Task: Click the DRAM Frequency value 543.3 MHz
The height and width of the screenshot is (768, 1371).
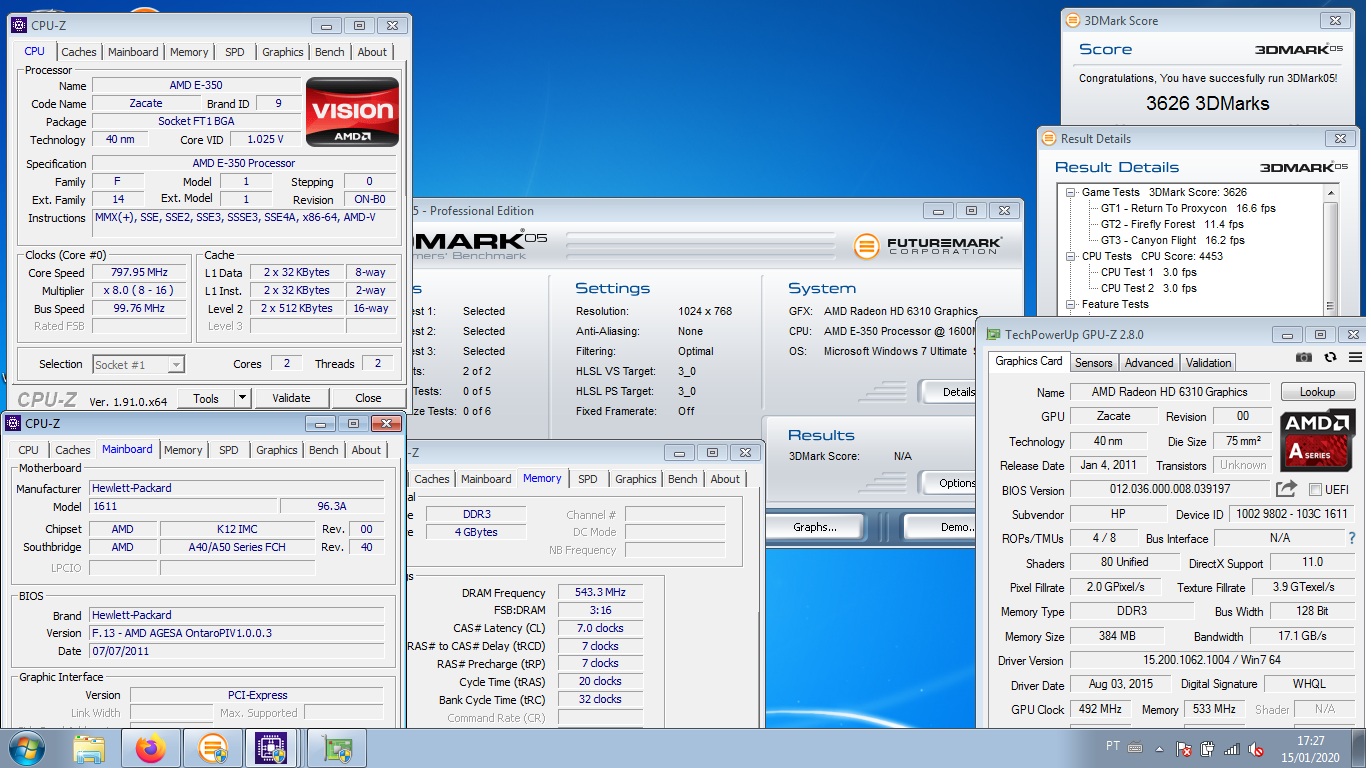Action: pos(600,593)
